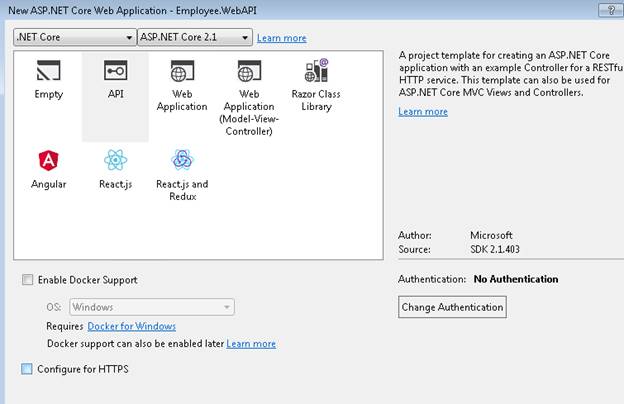Choose Web Application (Model-View-Controller) template icon

tap(249, 70)
